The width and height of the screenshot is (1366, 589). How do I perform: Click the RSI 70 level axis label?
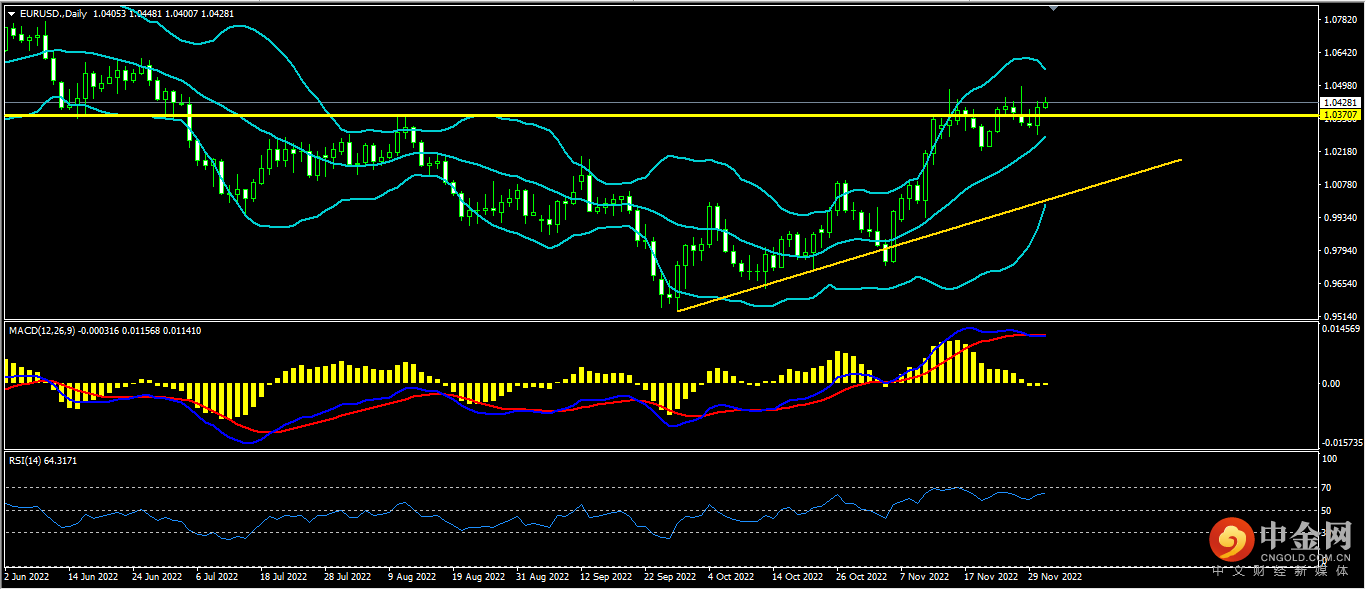tap(1328, 488)
